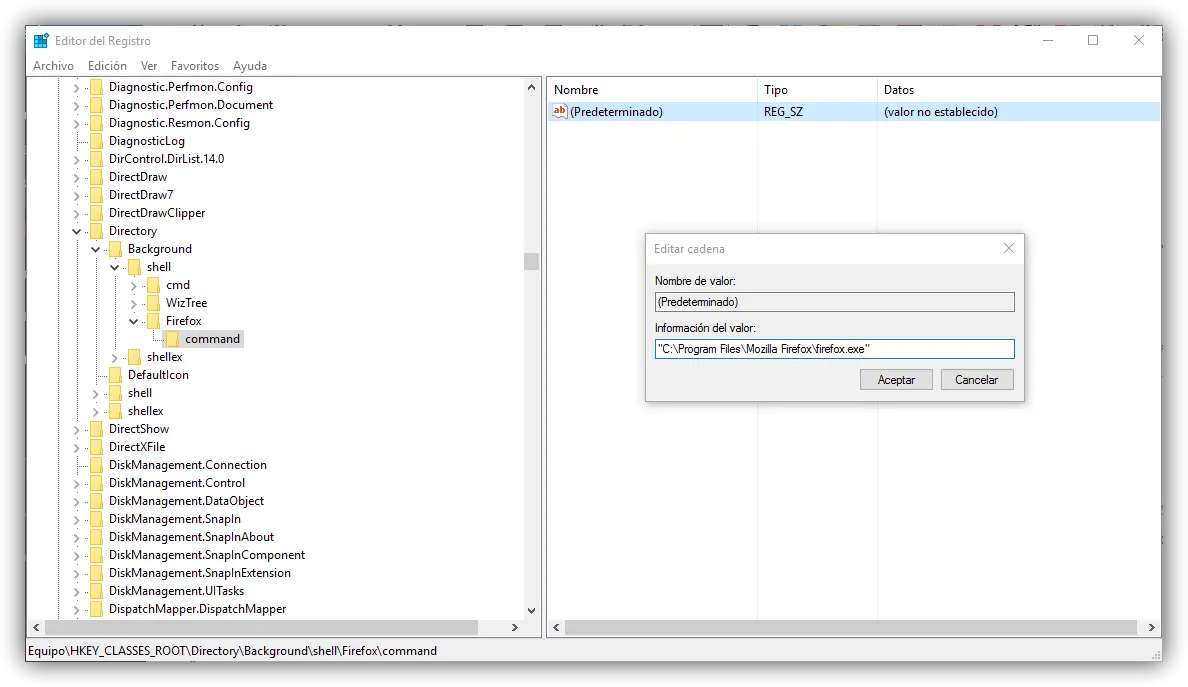Click the REG_SZ type cell
This screenshot has height=687, width=1188.
(783, 111)
